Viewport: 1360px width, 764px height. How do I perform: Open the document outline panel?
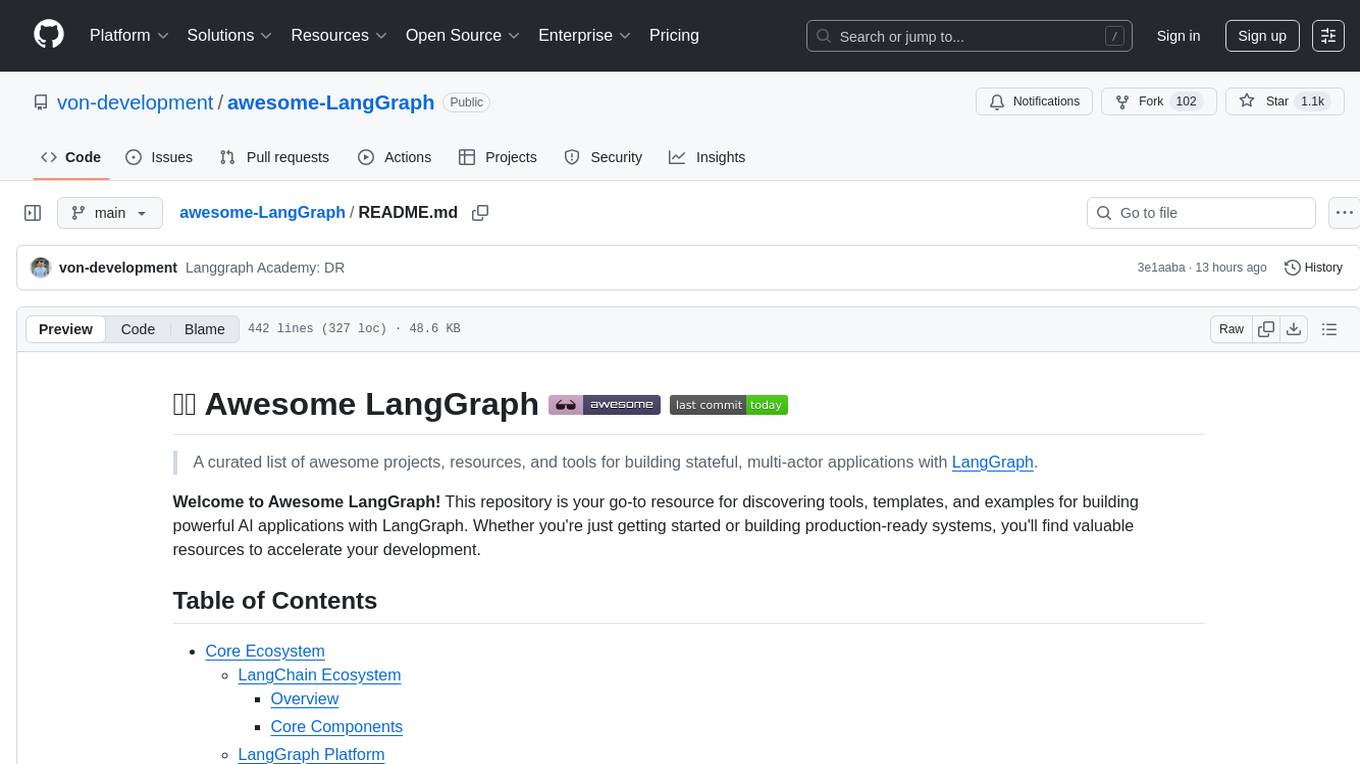pyautogui.click(x=1329, y=329)
